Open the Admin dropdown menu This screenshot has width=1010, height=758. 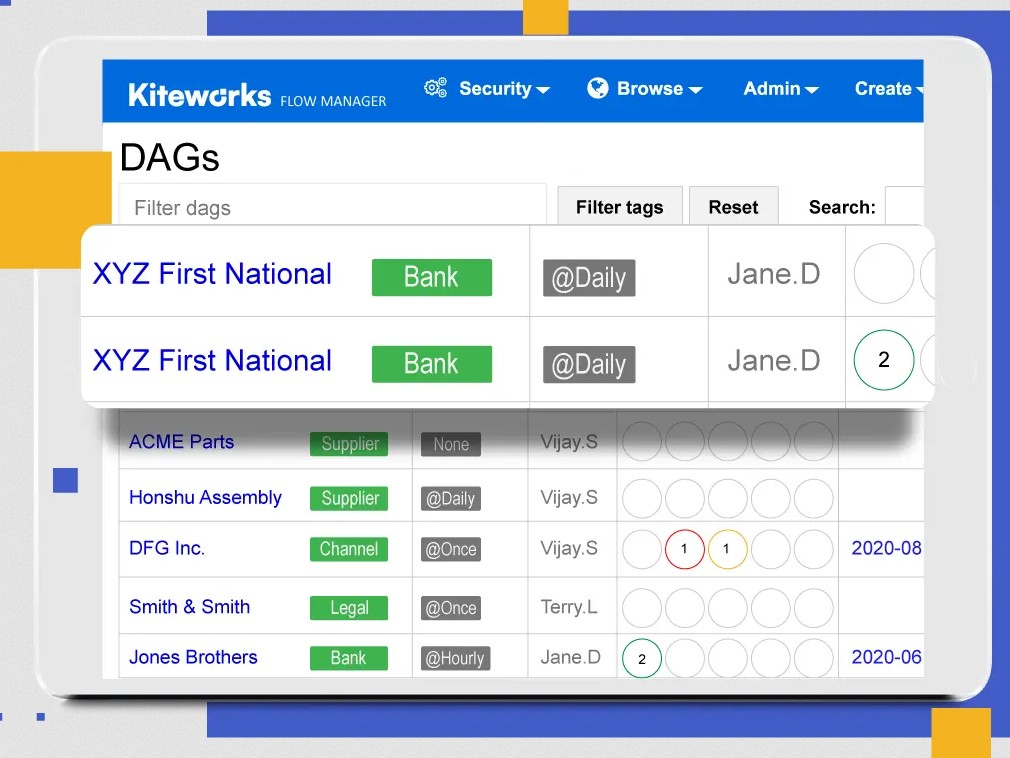[x=781, y=88]
